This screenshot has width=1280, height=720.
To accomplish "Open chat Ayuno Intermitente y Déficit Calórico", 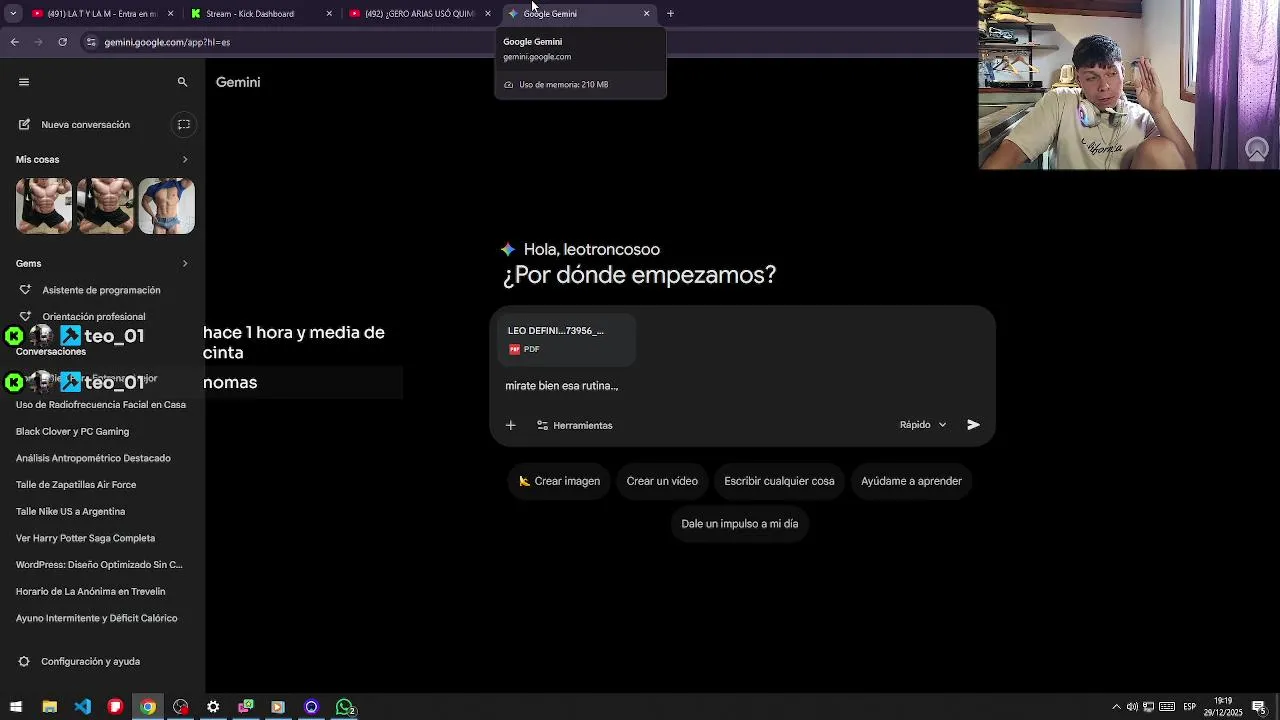I will (x=96, y=618).
